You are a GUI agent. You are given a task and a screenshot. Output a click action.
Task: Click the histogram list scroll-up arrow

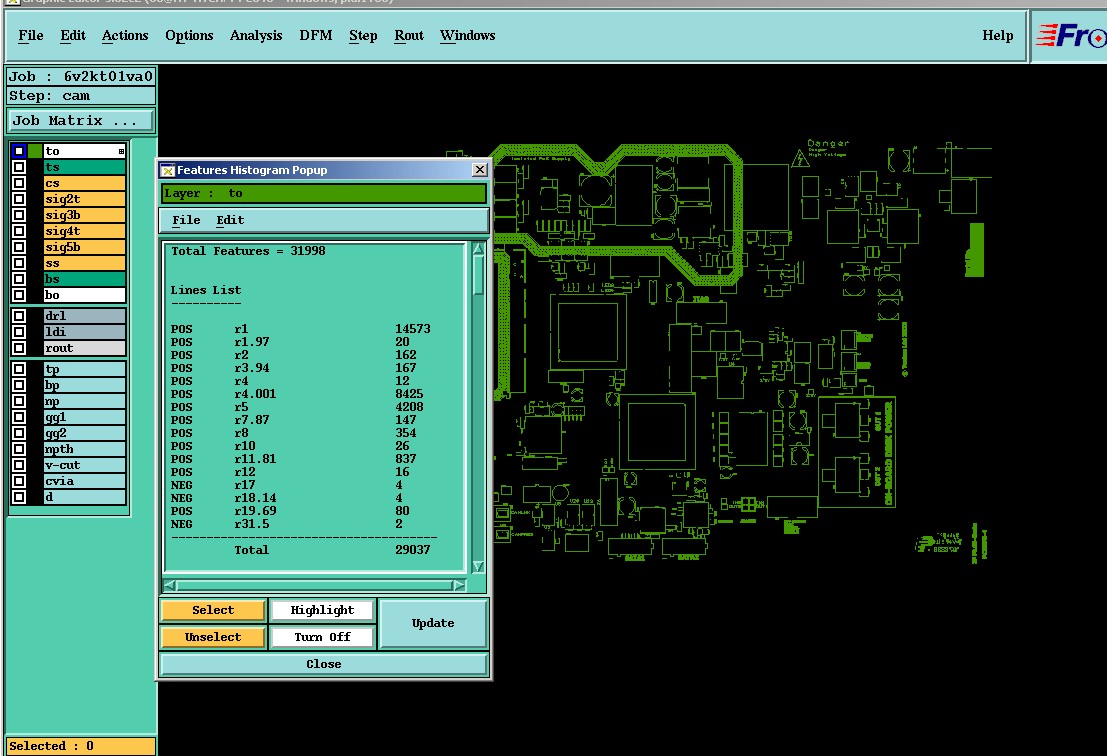tap(478, 250)
